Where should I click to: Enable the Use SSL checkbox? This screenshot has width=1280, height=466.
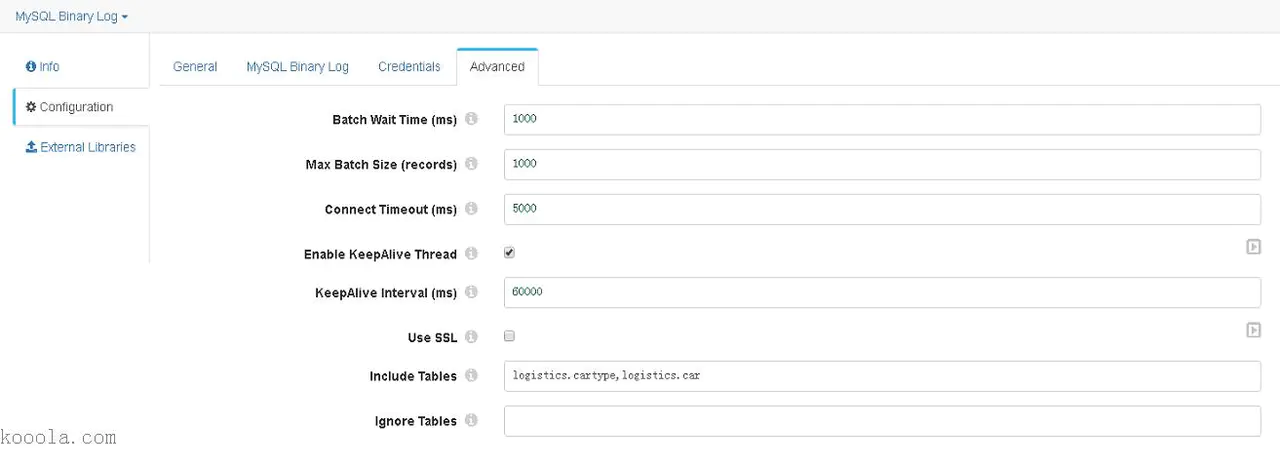click(x=510, y=337)
